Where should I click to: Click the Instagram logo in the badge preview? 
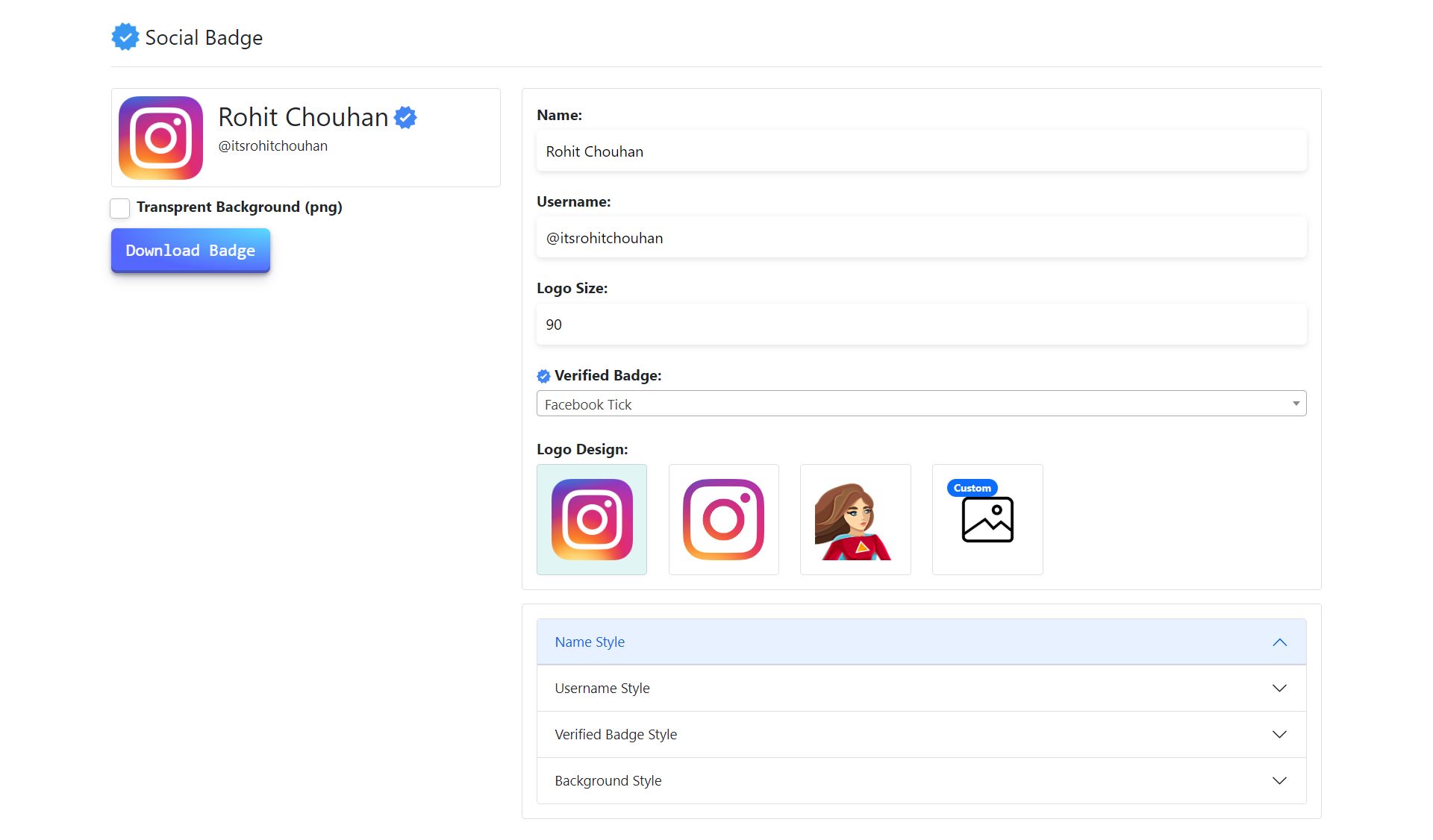click(x=160, y=138)
